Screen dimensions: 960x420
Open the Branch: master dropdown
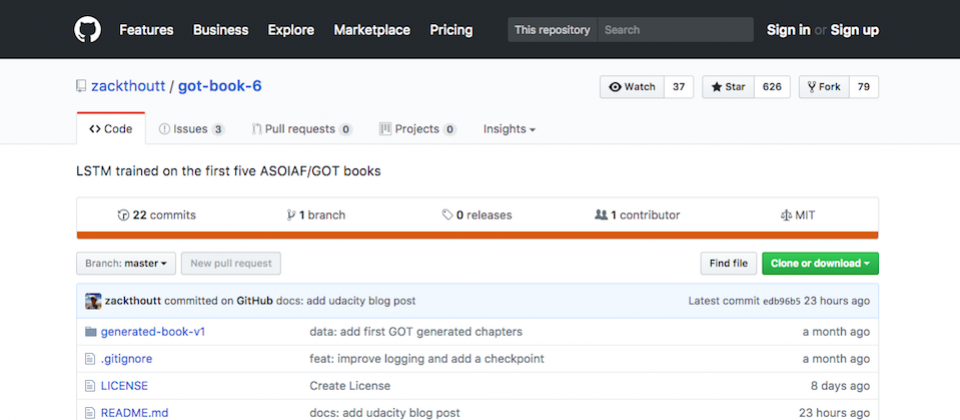126,263
